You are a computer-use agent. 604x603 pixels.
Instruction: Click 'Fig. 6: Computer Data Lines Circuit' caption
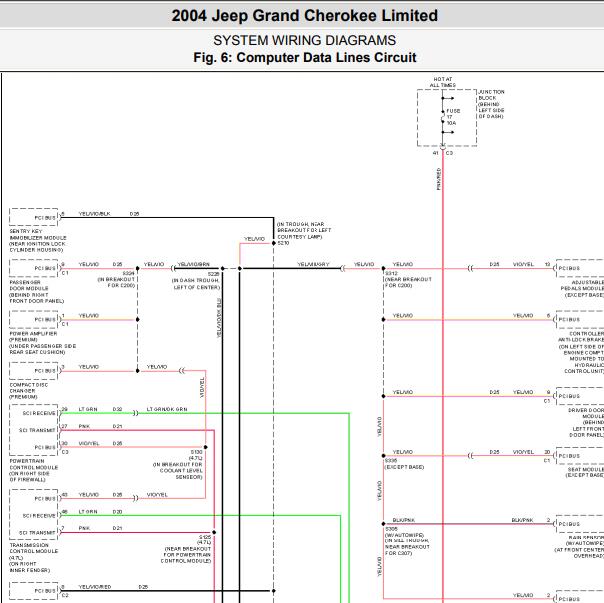304,57
